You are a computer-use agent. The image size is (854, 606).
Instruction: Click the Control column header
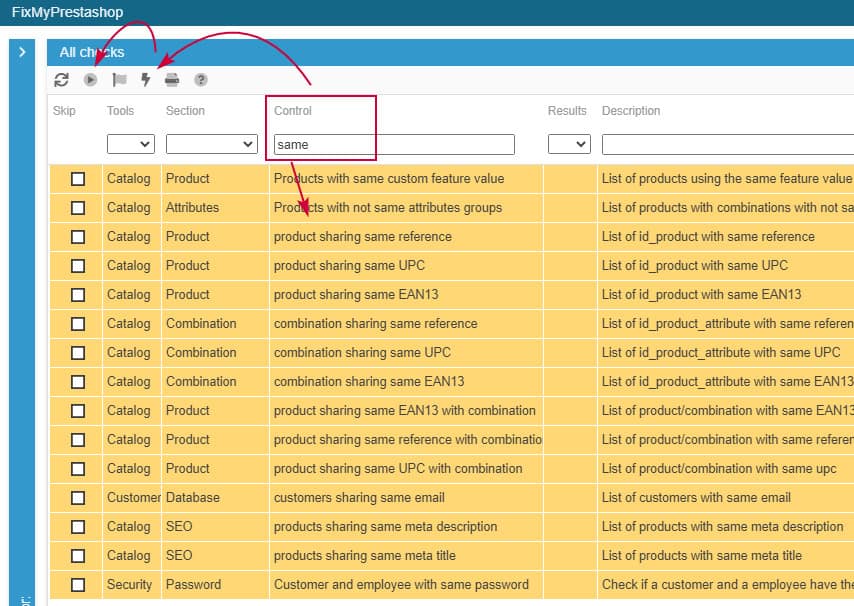click(x=293, y=111)
